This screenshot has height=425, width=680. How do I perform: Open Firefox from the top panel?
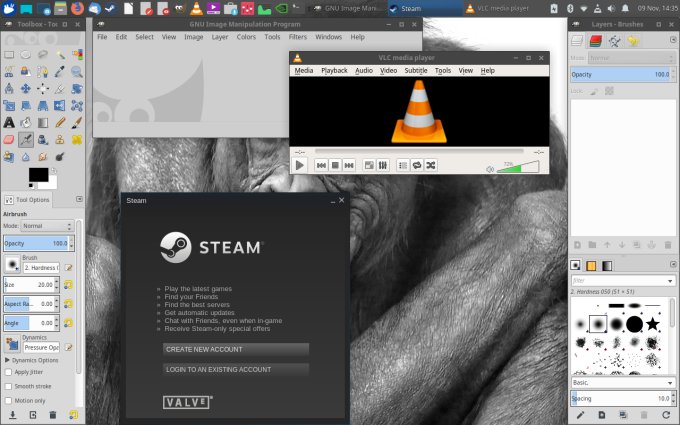pyautogui.click(x=77, y=8)
